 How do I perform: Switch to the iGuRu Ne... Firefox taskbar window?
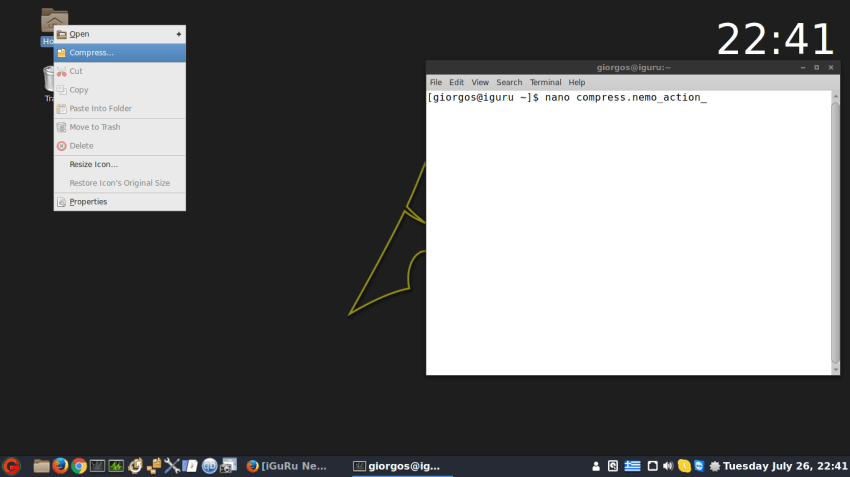point(288,466)
